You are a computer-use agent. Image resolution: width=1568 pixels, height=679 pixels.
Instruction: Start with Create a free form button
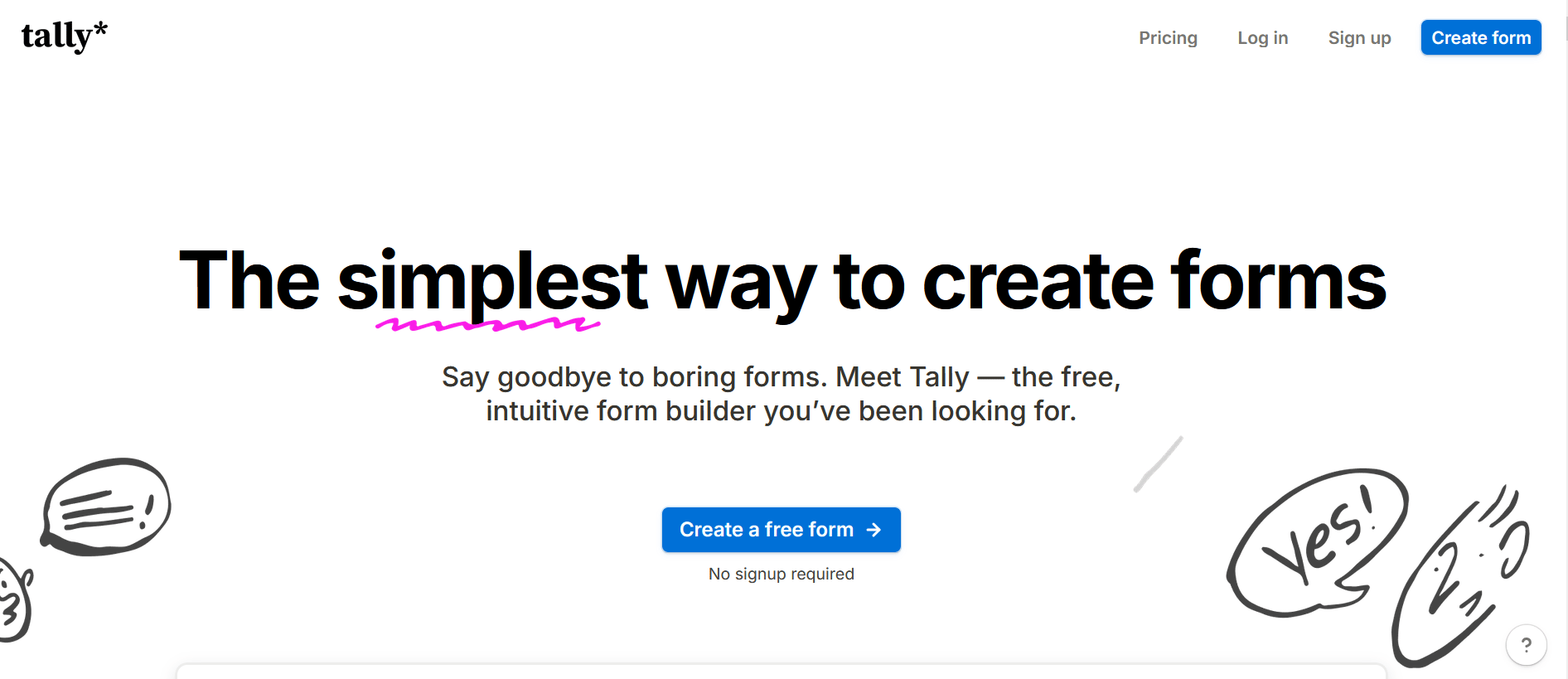coord(781,530)
